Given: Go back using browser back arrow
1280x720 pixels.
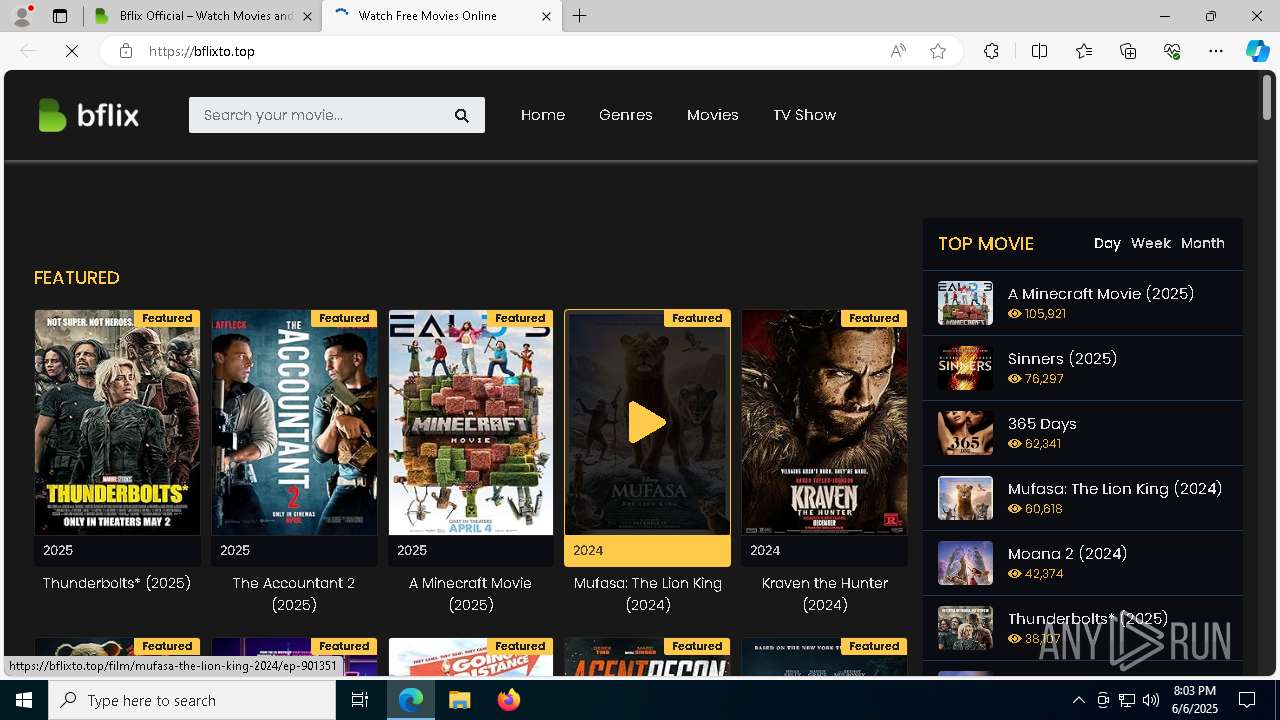Looking at the screenshot, I should [x=28, y=51].
